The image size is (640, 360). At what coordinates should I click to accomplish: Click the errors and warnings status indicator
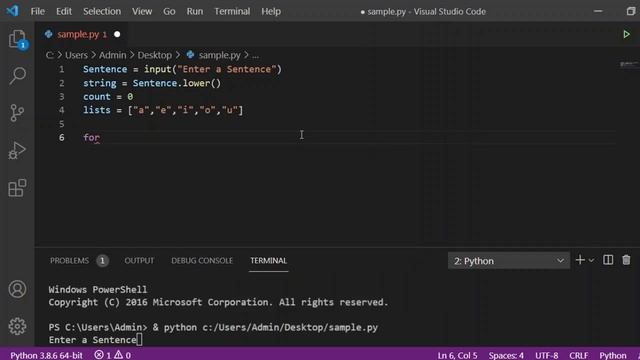(x=113, y=355)
